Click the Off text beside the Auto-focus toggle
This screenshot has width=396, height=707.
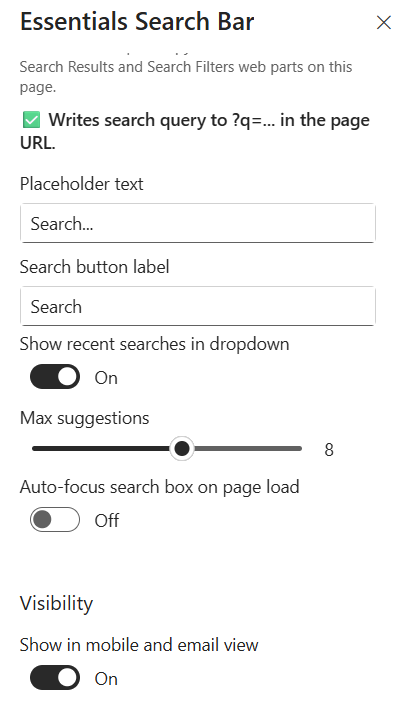pos(107,520)
